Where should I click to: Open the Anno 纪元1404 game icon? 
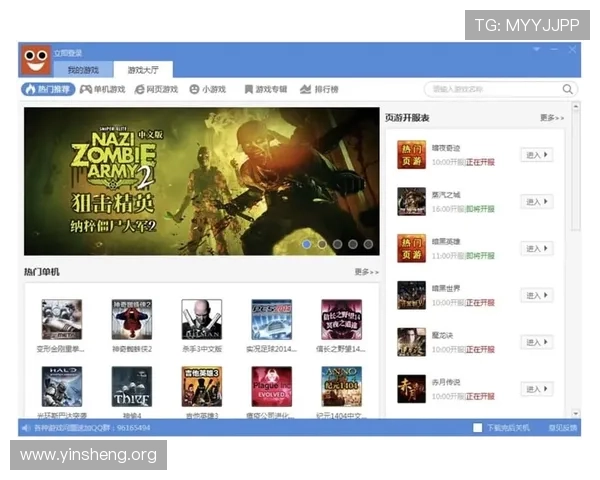point(342,386)
